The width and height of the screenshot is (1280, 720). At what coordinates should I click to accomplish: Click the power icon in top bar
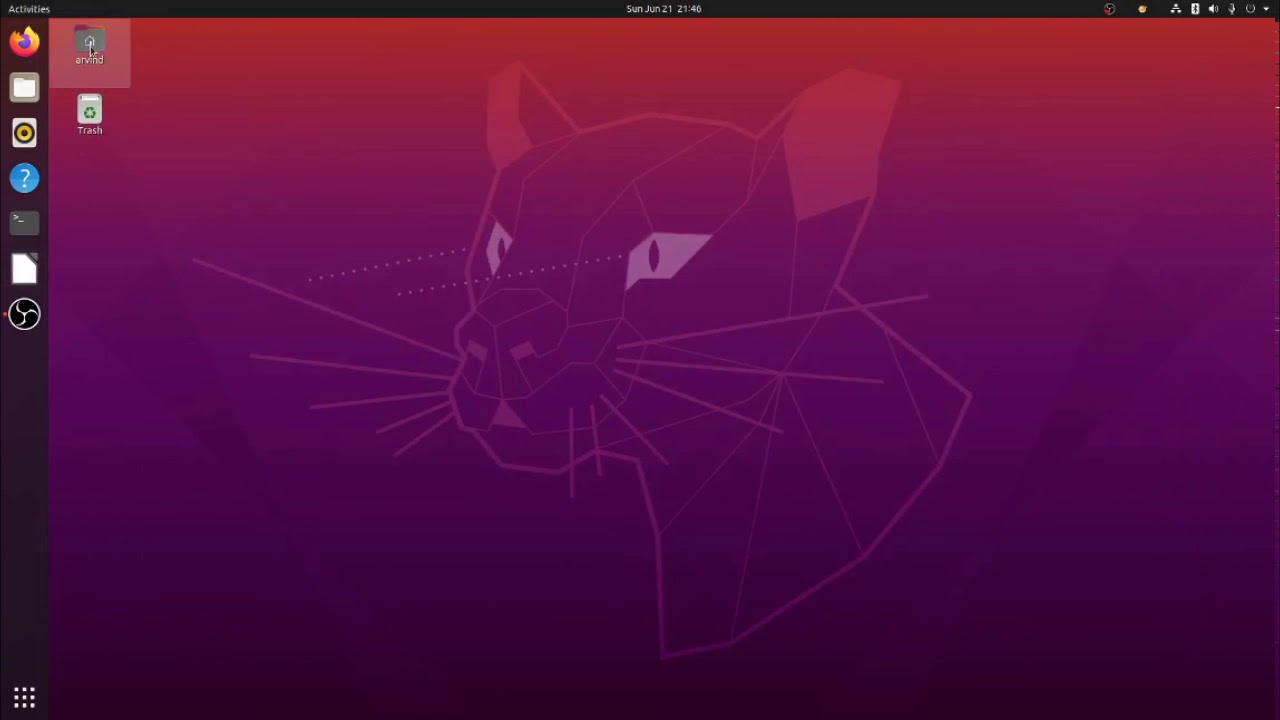(1250, 9)
